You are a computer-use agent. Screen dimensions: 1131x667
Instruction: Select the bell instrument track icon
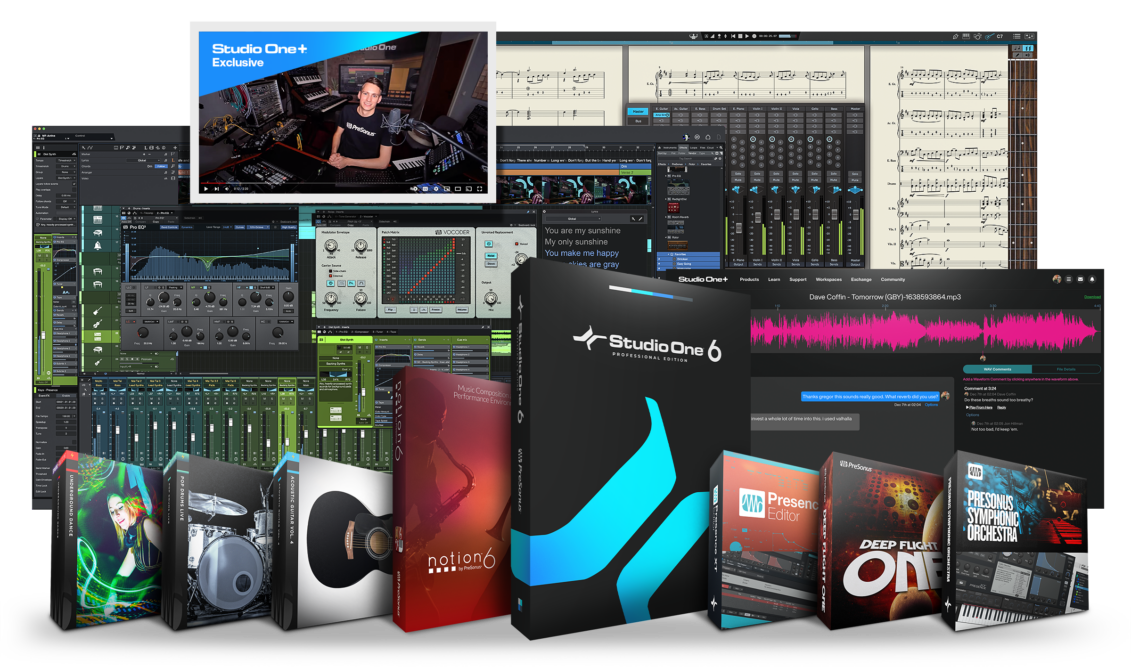coord(97,246)
